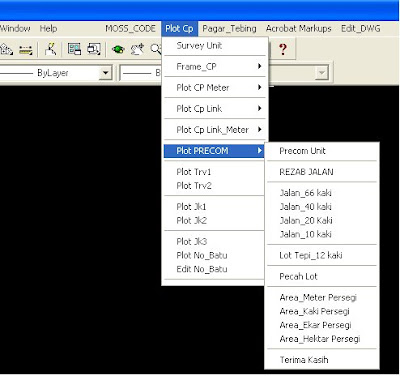Viewport: 400px width, 376px height.
Task: Select Area_Meter Persegi submenu item
Action: coord(322,297)
